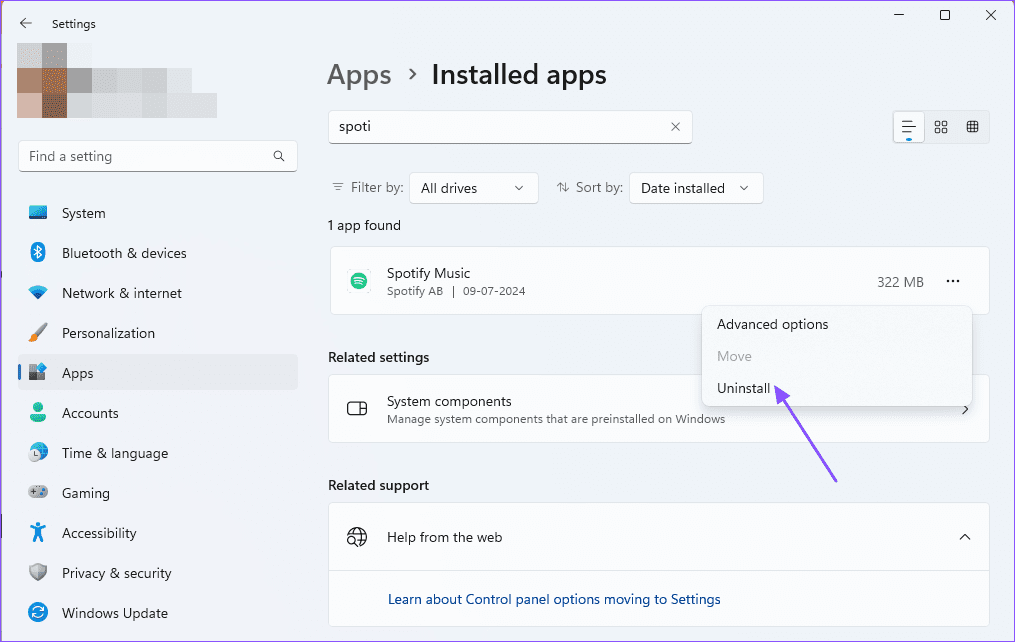Collapse the Help from the web section

965,537
